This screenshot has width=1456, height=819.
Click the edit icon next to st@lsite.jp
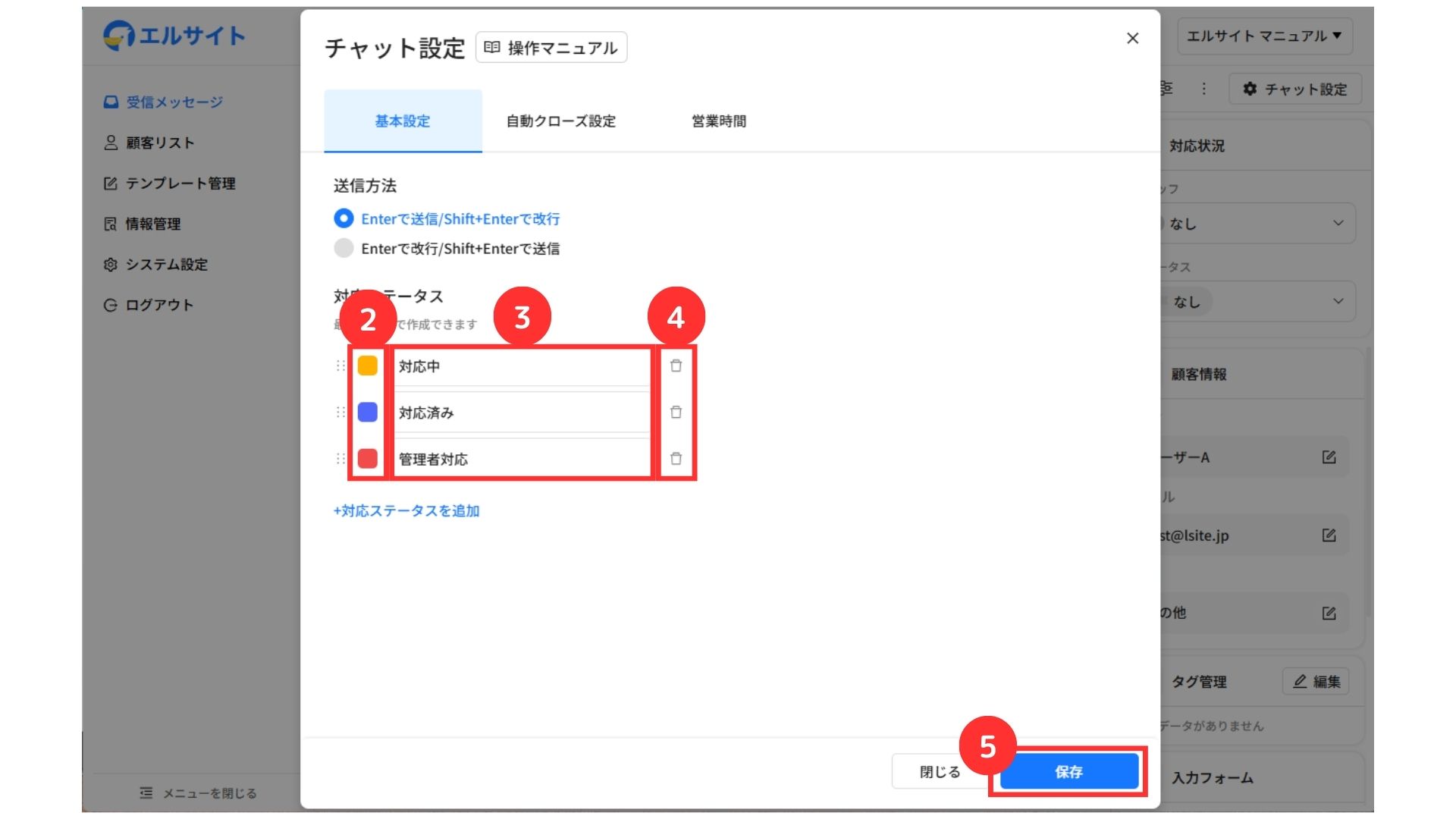(x=1329, y=535)
